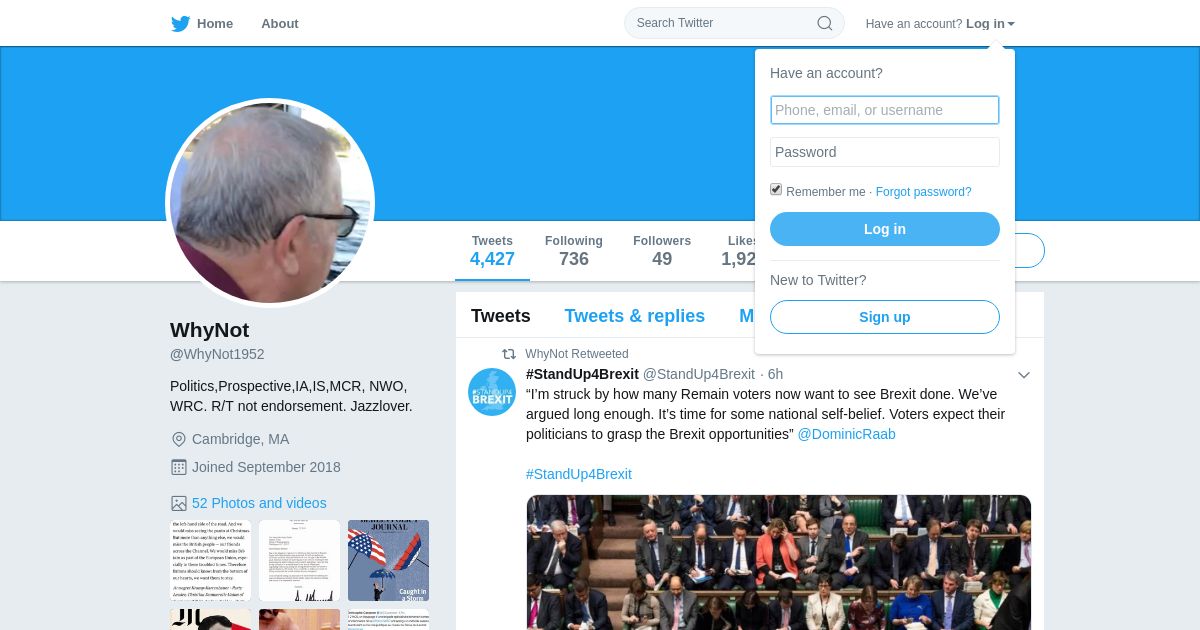This screenshot has width=1200, height=630.
Task: Toggle the Remember me checkbox
Action: pyautogui.click(x=776, y=189)
